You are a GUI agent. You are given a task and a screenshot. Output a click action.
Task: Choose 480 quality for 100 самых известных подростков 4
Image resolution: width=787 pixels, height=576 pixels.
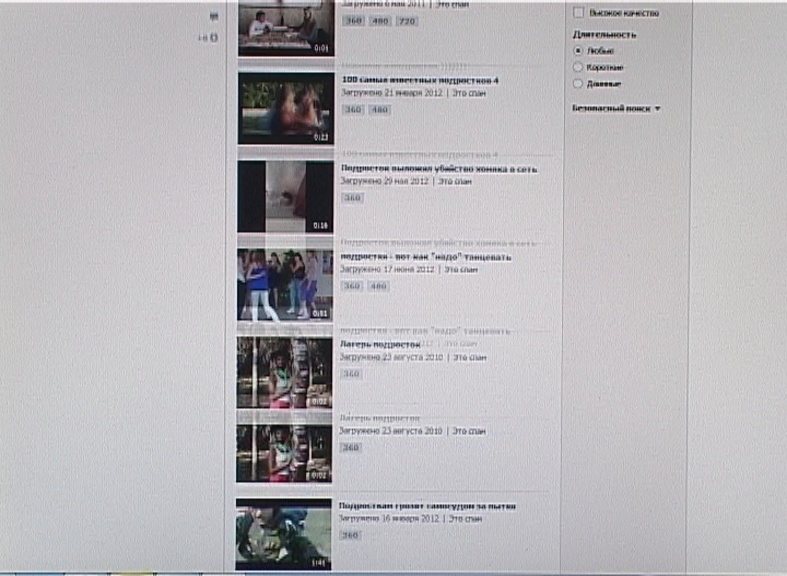coord(379,109)
